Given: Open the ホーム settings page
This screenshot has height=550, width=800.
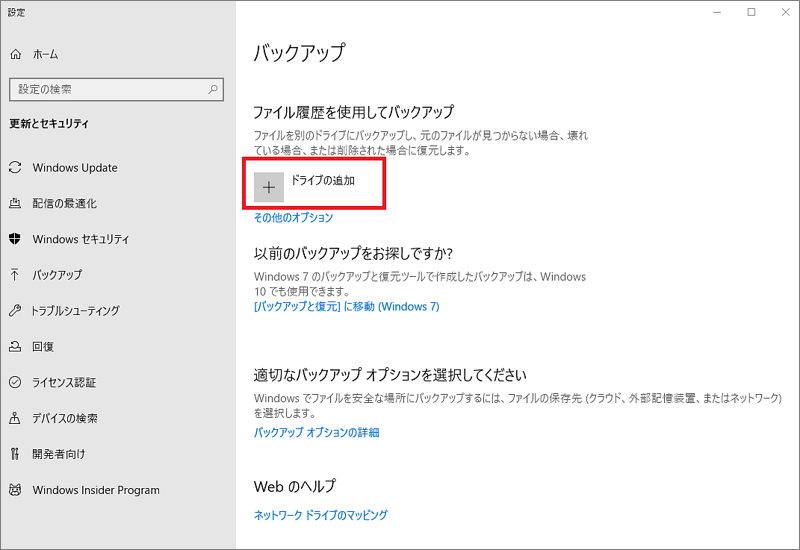Looking at the screenshot, I should [x=45, y=54].
